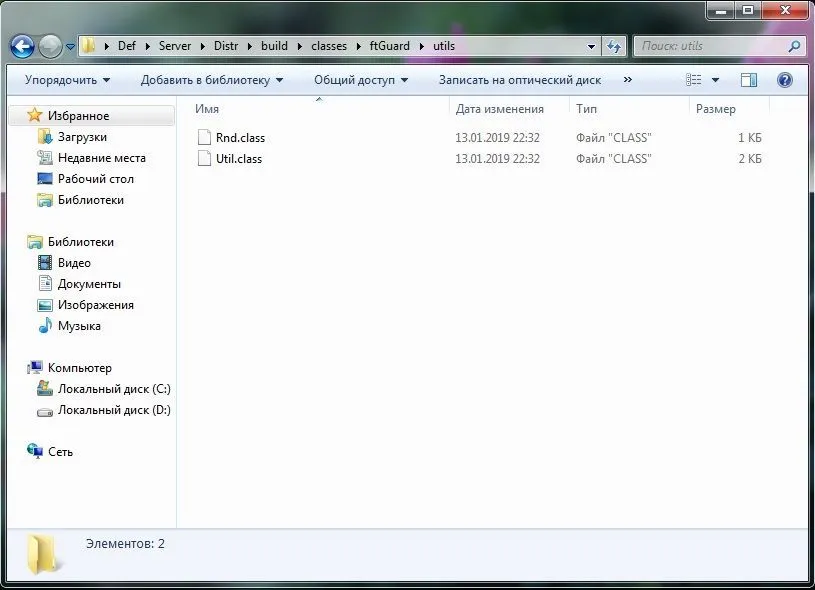Open the Видео library

(x=74, y=263)
